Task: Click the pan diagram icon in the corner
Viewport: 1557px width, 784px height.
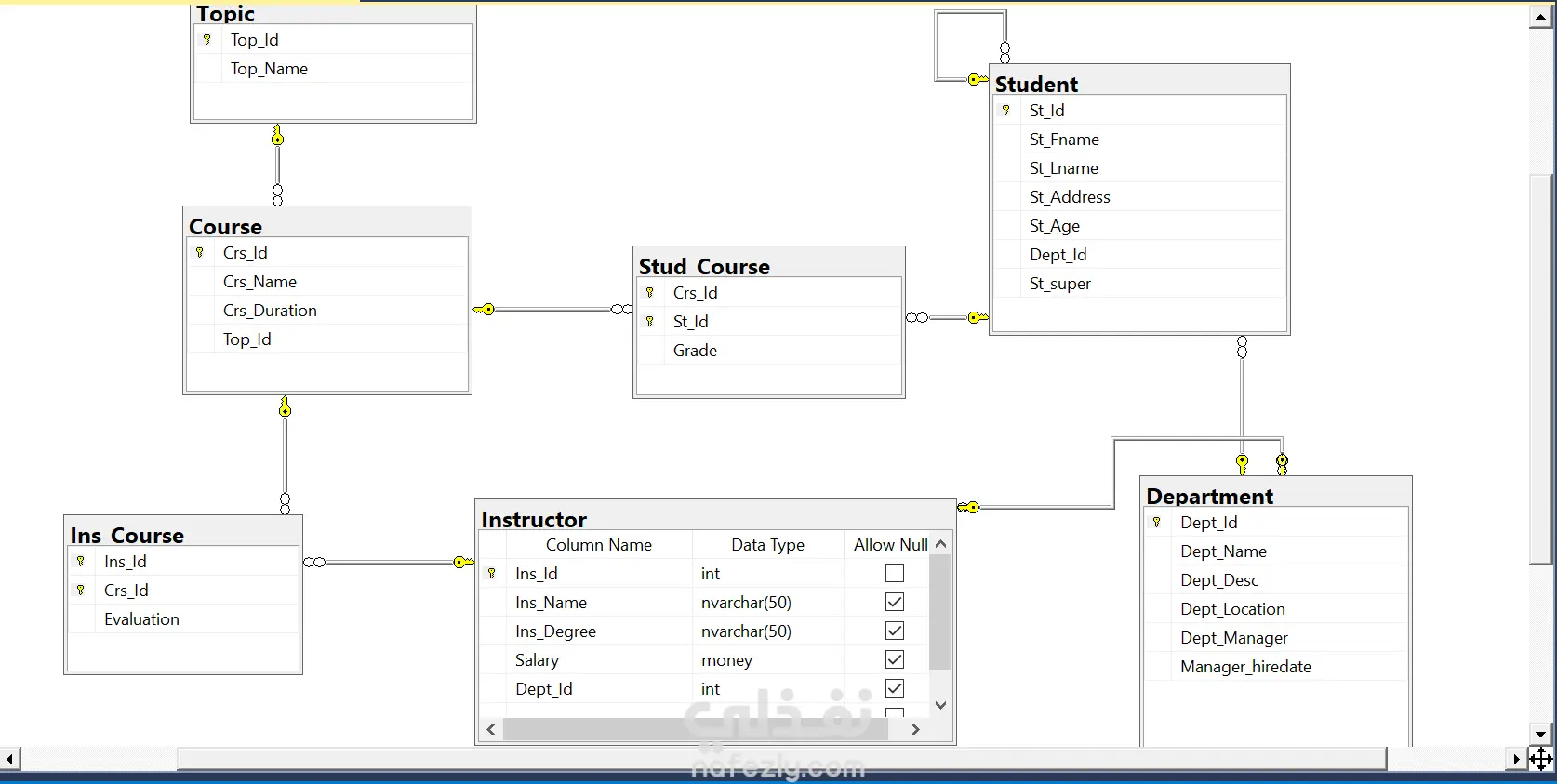Action: 1541,759
